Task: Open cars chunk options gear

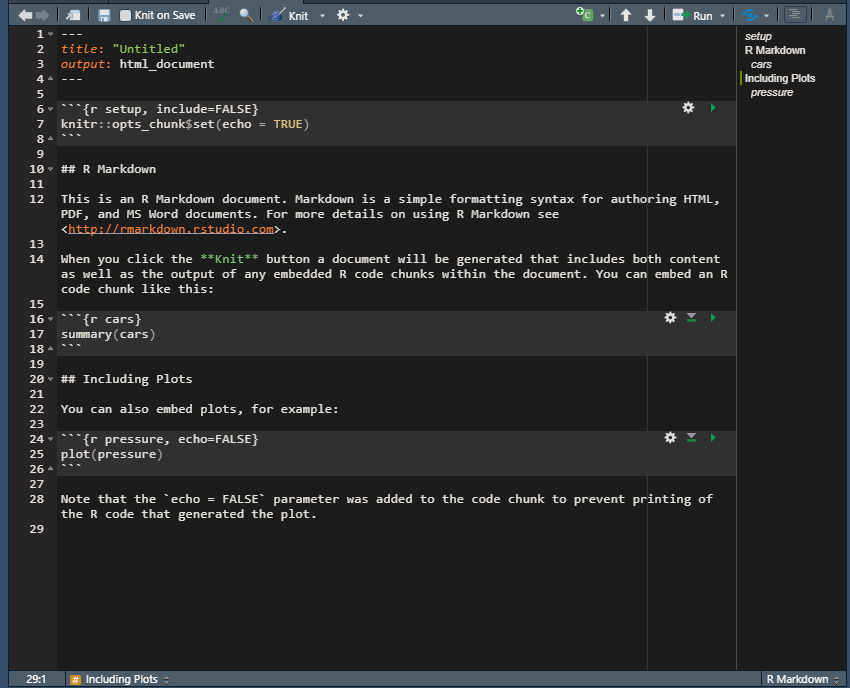Action: tap(670, 317)
